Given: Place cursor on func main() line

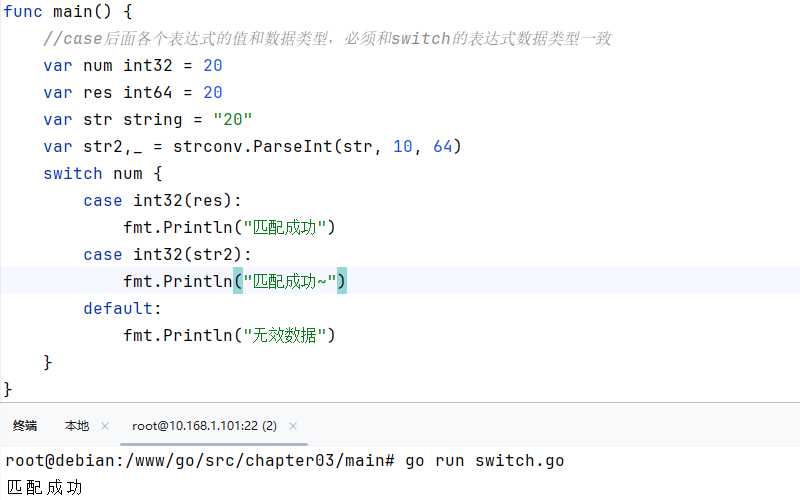Looking at the screenshot, I should (68, 11).
